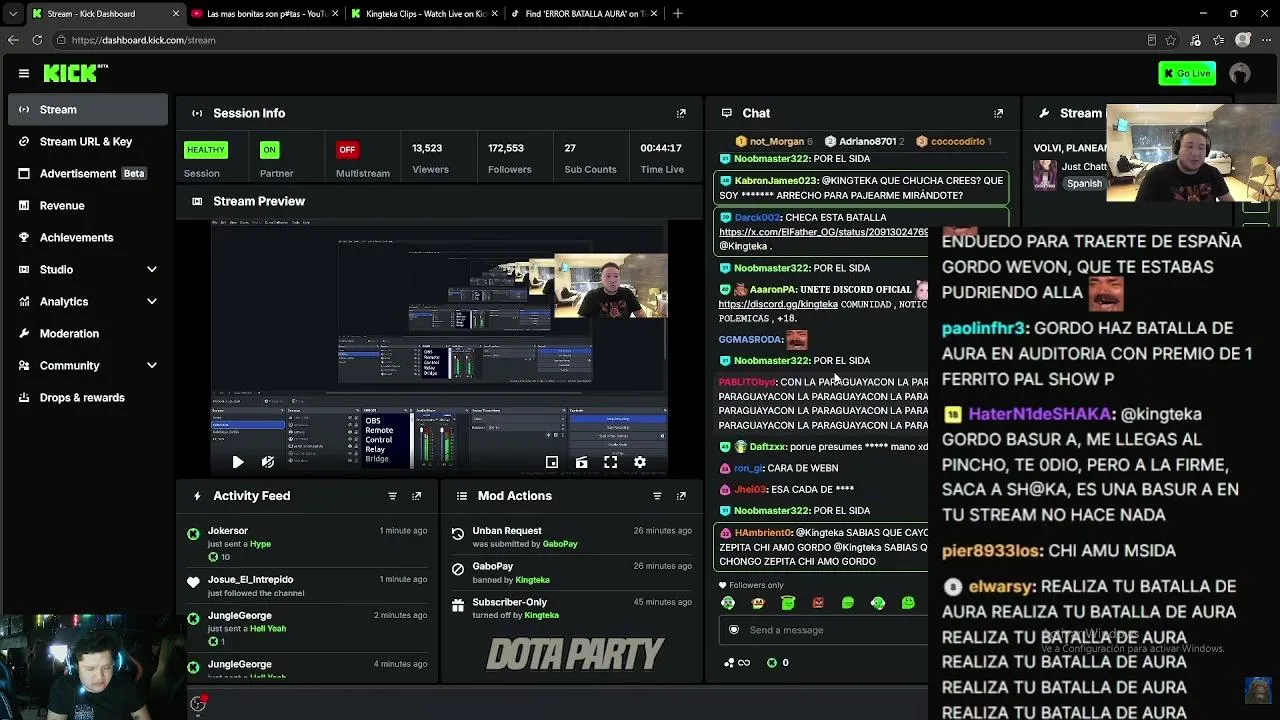Viewport: 1280px width, 720px height.
Task: Open Stream URL & Key page
Action: point(88,141)
